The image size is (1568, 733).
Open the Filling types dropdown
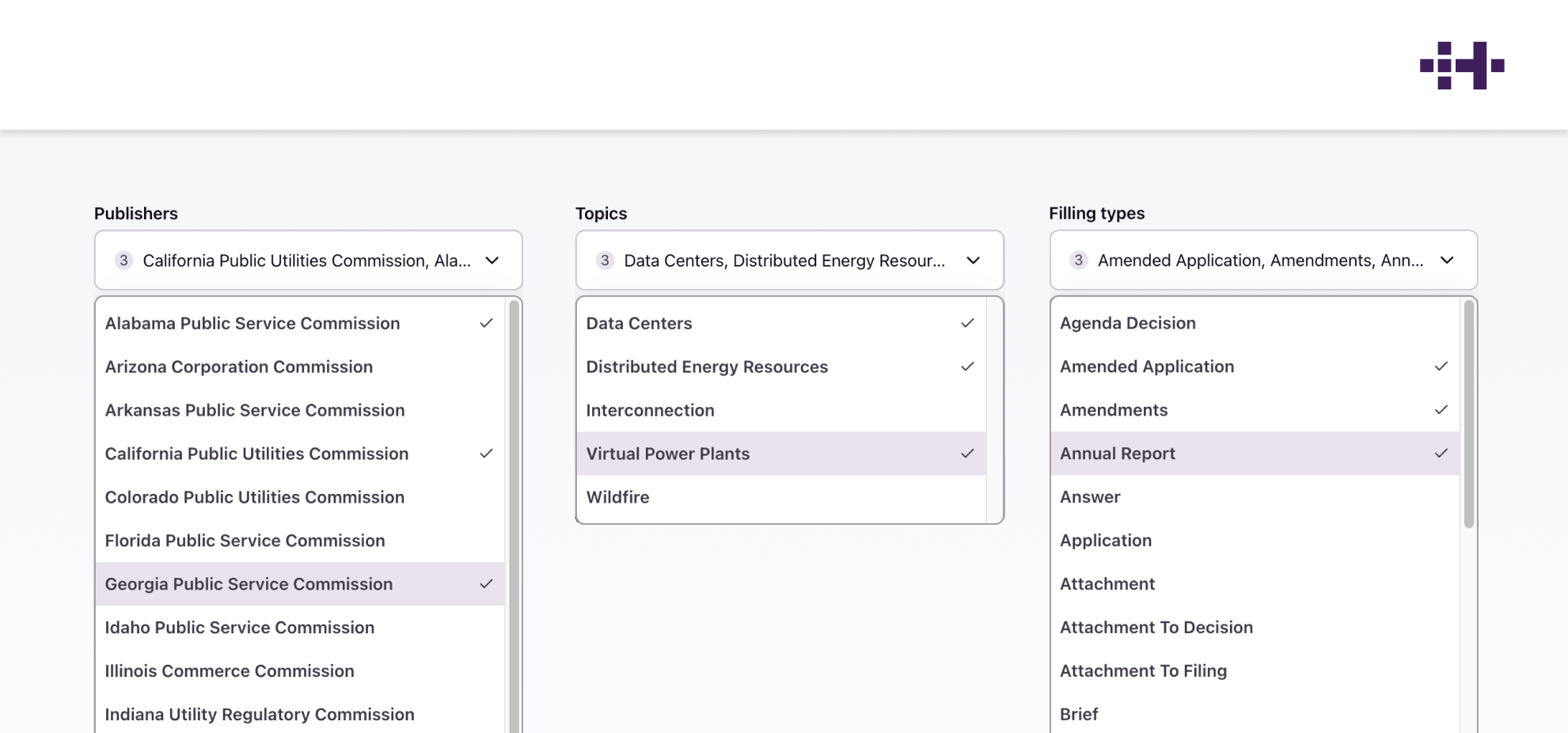[1263, 260]
